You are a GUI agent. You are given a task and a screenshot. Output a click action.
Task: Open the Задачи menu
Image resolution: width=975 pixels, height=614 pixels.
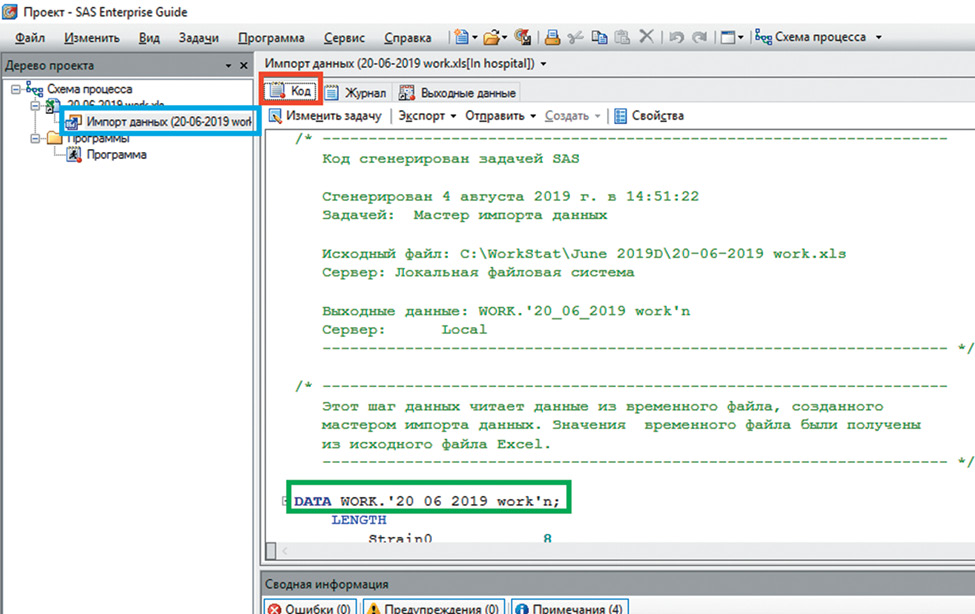(199, 38)
